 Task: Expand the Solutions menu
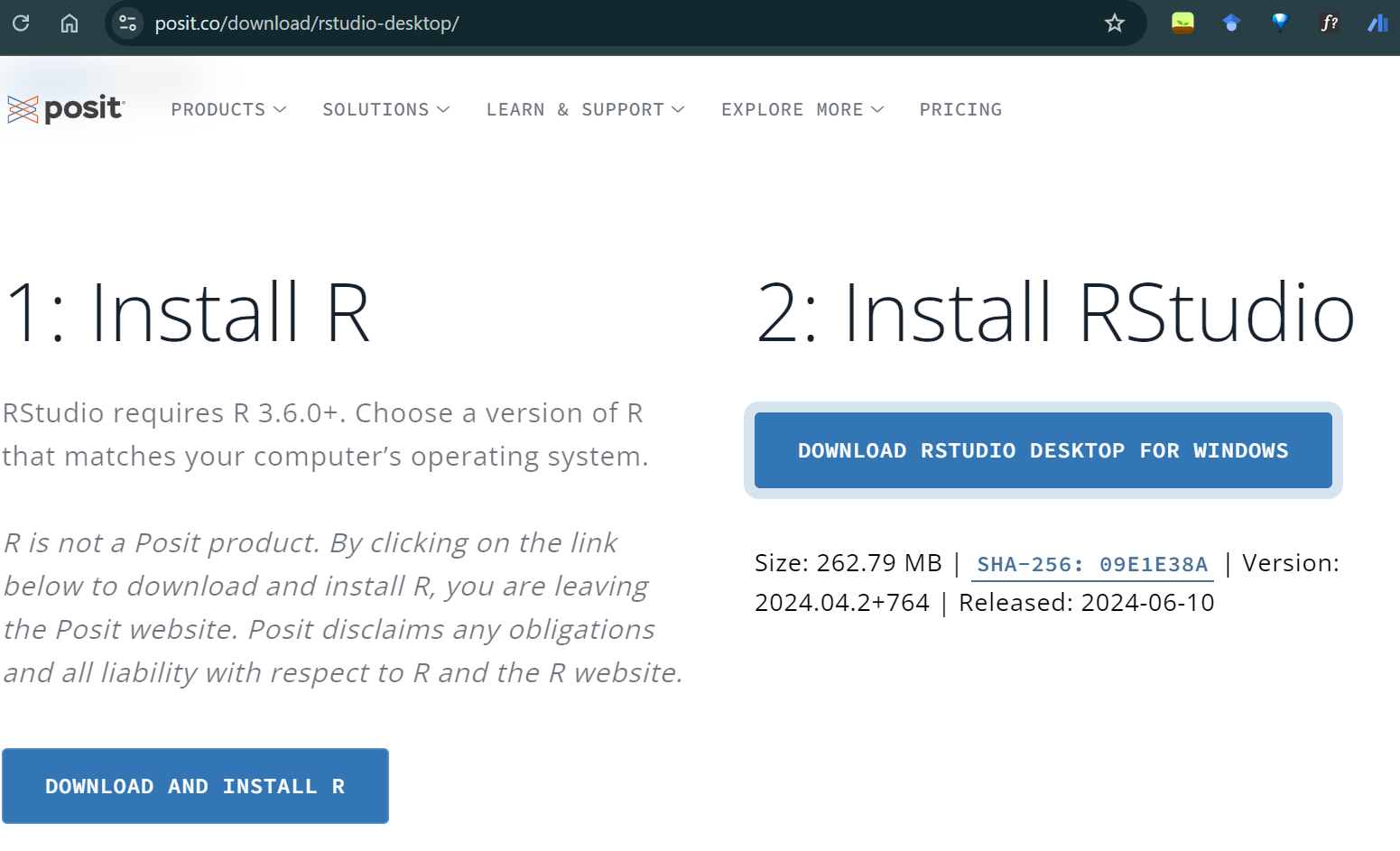(x=386, y=109)
